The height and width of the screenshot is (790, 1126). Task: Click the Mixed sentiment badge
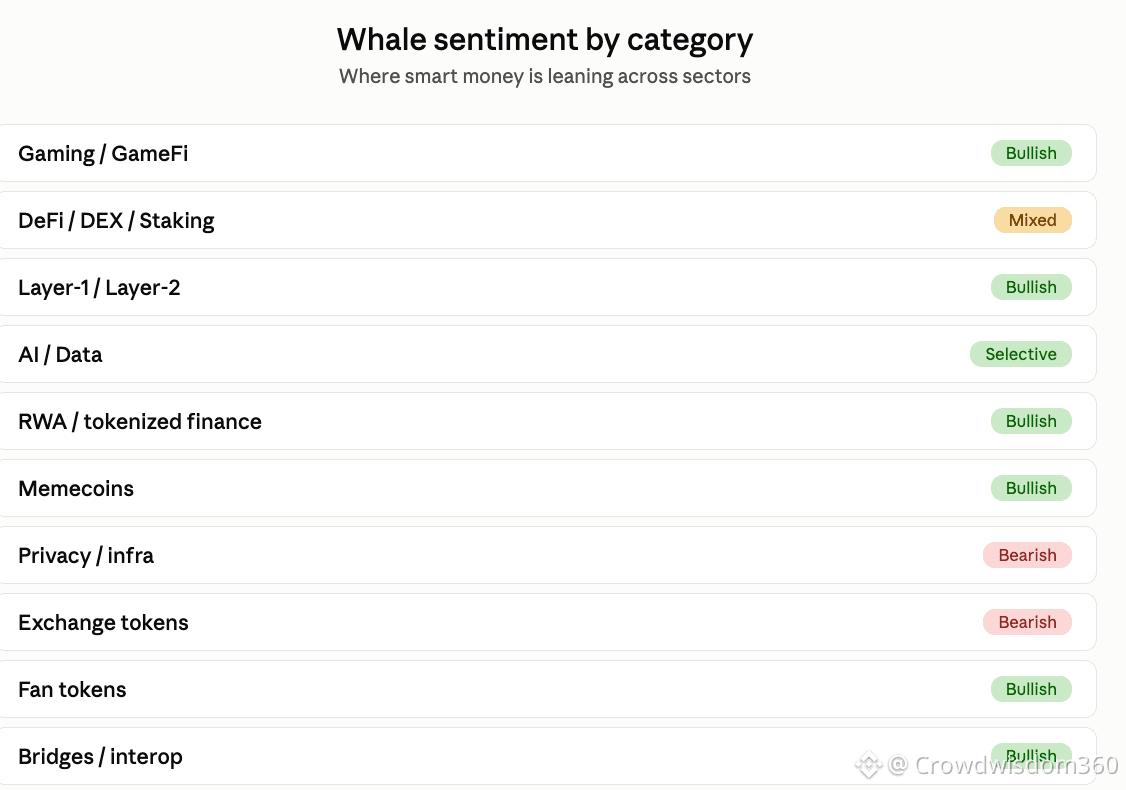click(x=1033, y=220)
